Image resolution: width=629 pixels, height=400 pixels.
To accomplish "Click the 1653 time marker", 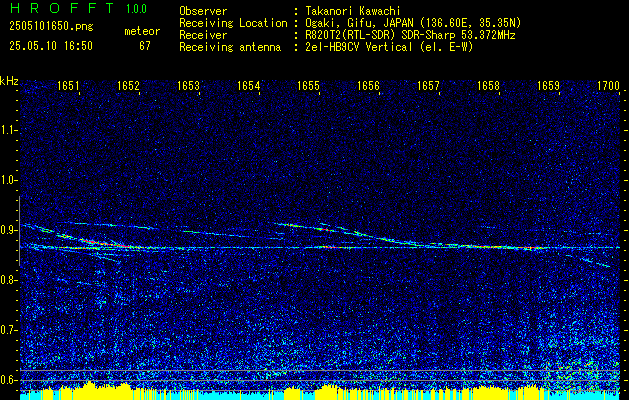I will 189,85.
